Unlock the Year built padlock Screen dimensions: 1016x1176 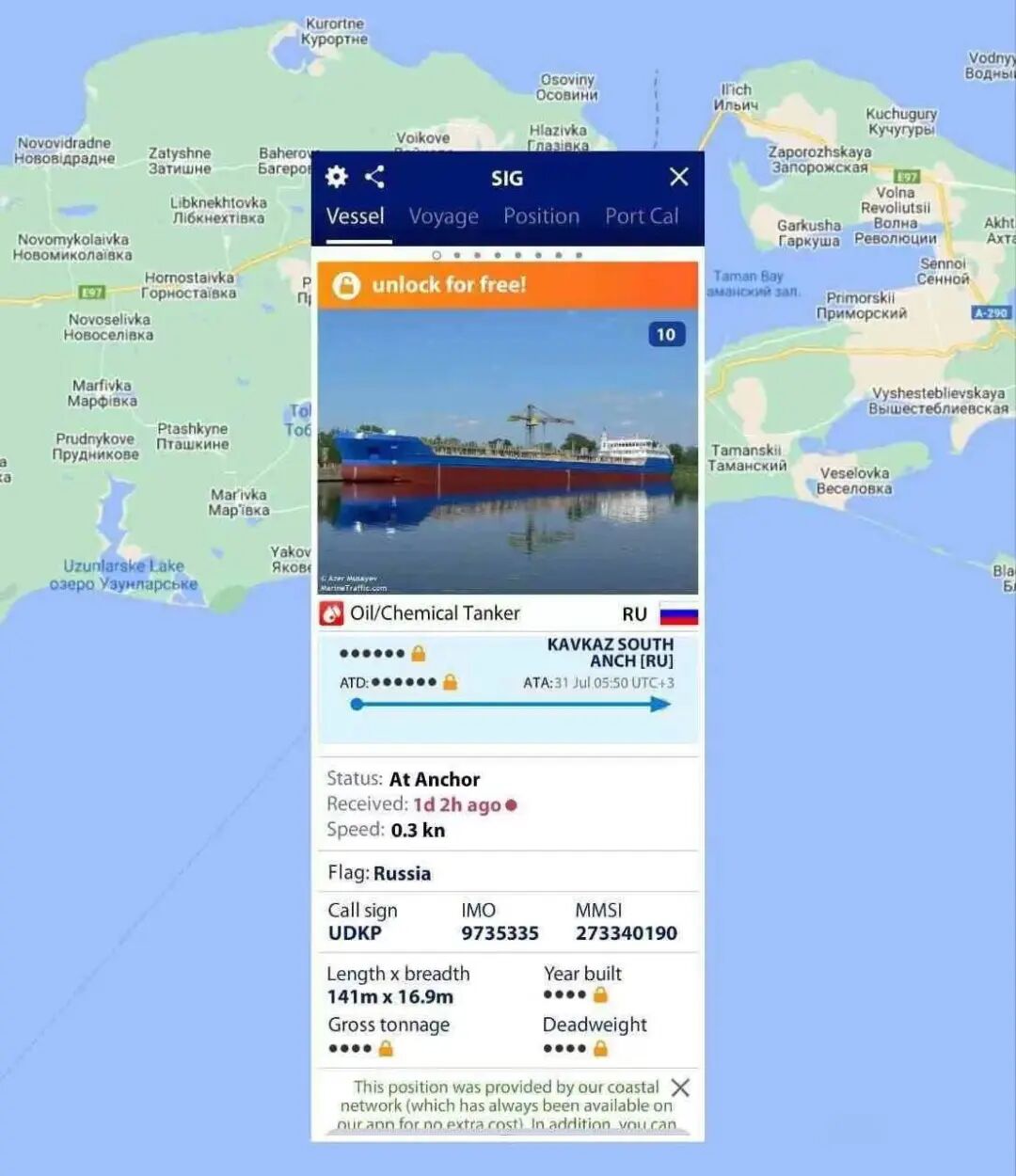pos(600,995)
